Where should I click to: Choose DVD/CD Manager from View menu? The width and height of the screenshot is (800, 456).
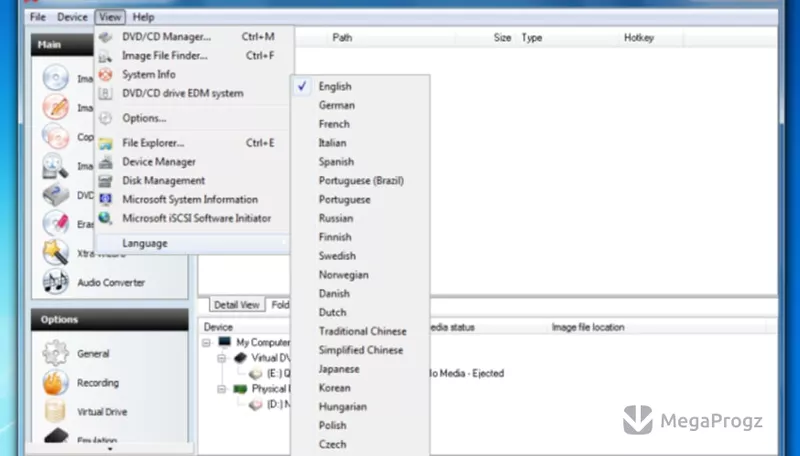pos(194,37)
